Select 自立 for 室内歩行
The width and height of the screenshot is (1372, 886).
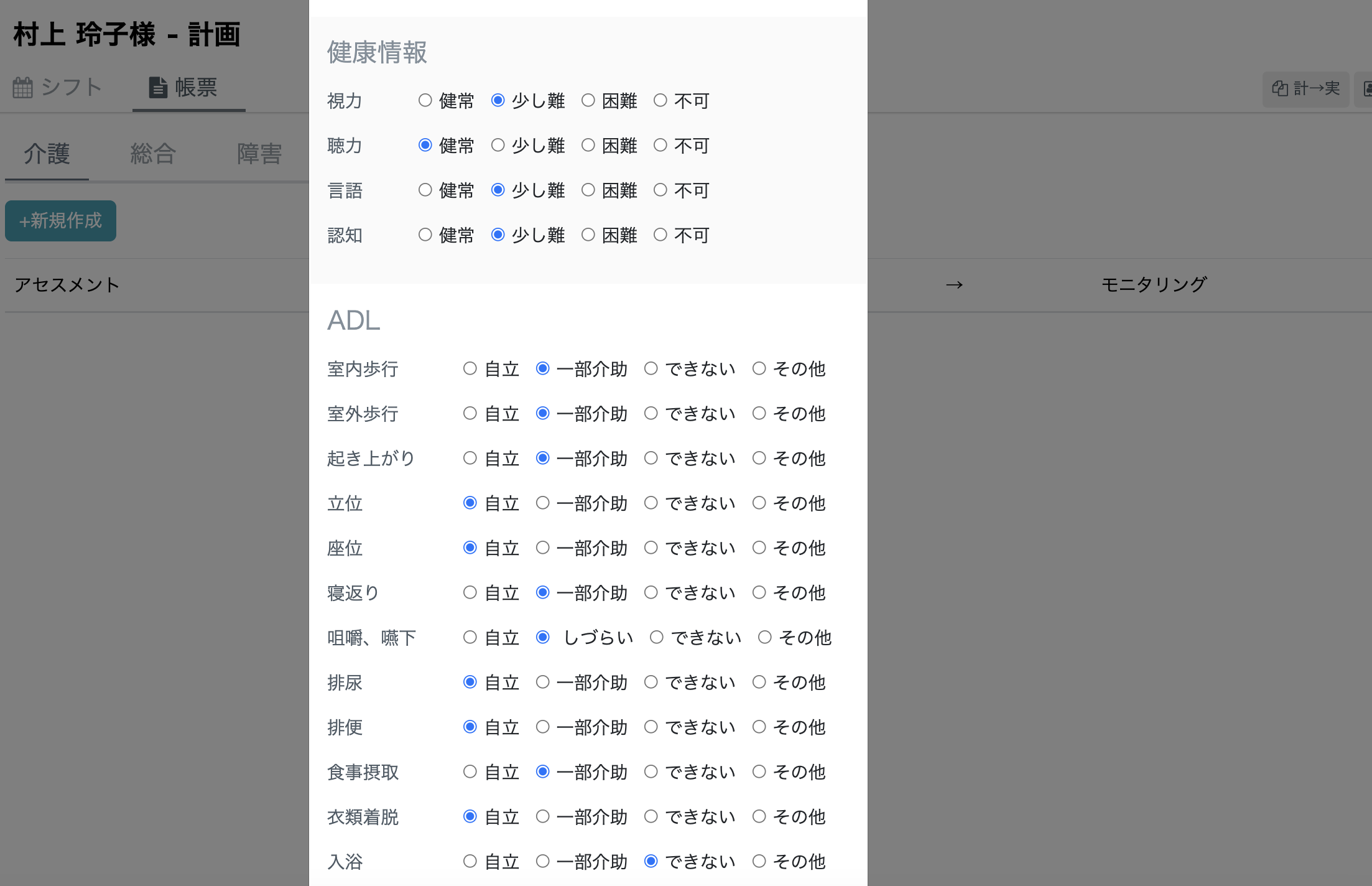470,368
